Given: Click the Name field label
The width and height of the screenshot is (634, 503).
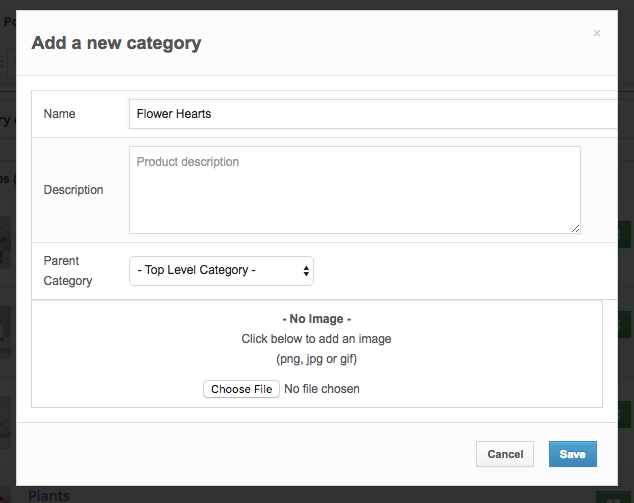Looking at the screenshot, I should (x=60, y=114).
